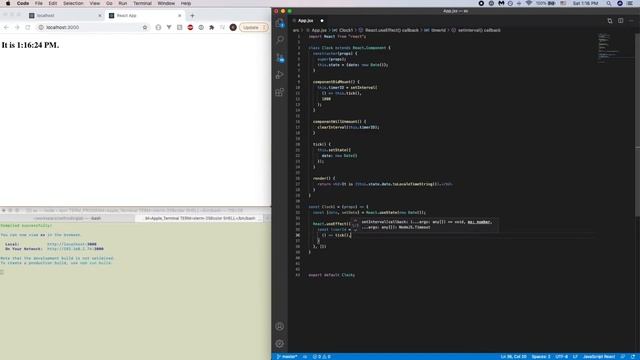The width and height of the screenshot is (640, 360).
Task: Click the notifications bell in VS Code status bar
Action: pos(633,356)
